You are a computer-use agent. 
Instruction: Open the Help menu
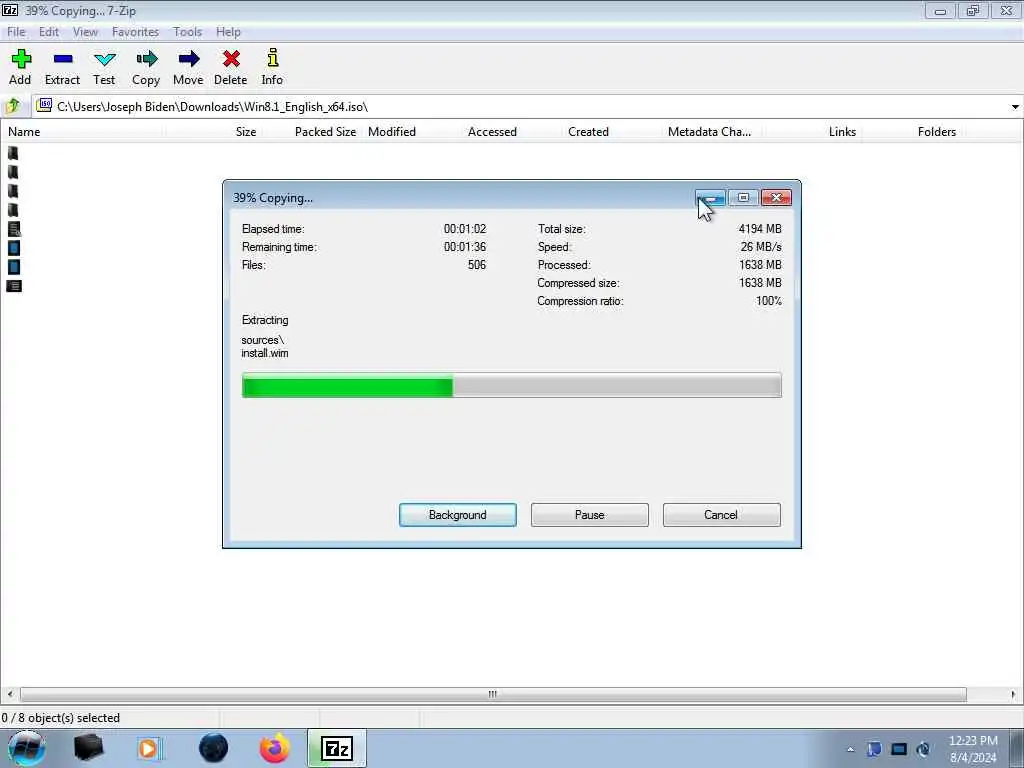pos(229,32)
